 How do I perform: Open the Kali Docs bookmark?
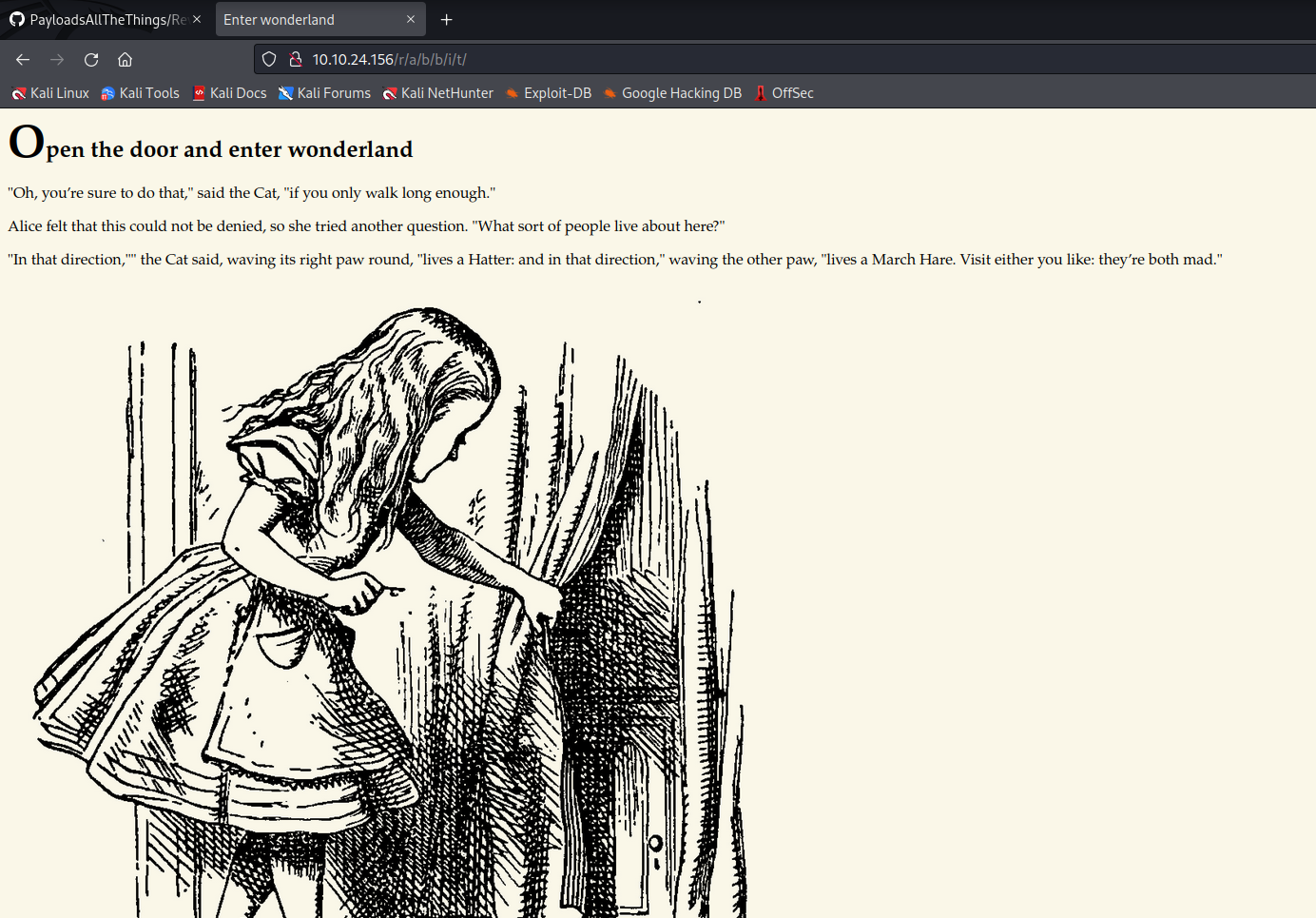pyautogui.click(x=229, y=93)
